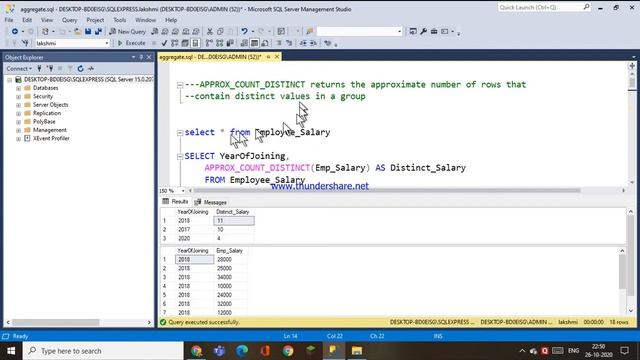Close the aggregate.sql tab
640x360 pixels.
tap(277, 57)
